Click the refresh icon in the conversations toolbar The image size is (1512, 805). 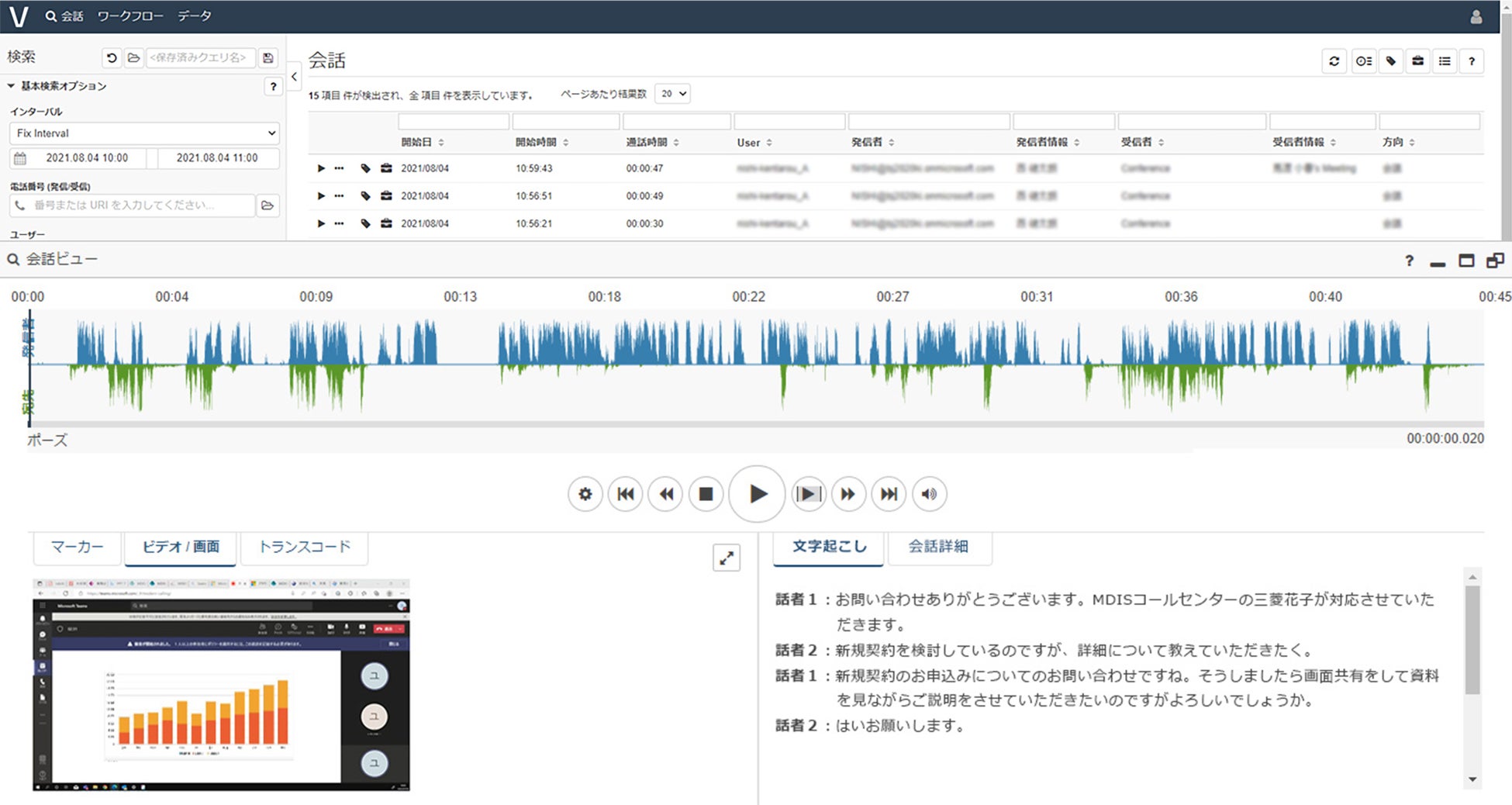(x=1334, y=61)
